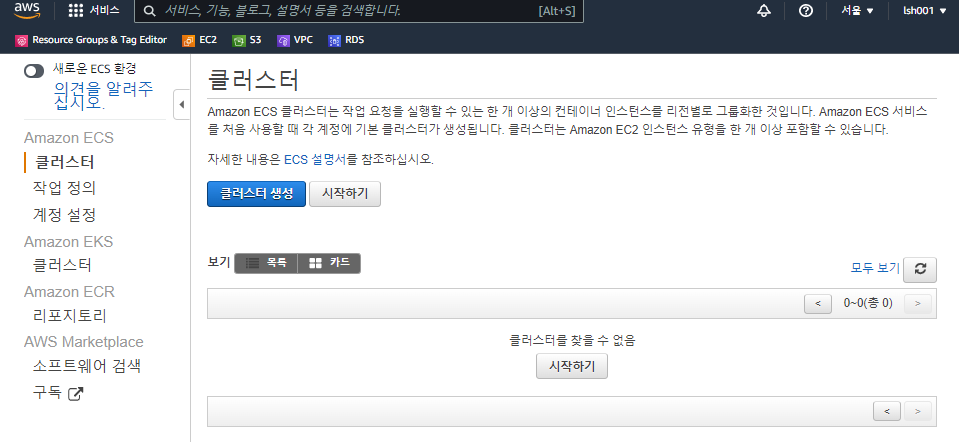Select 클러스터 under Amazon EKS
The image size is (959, 442).
62,265
